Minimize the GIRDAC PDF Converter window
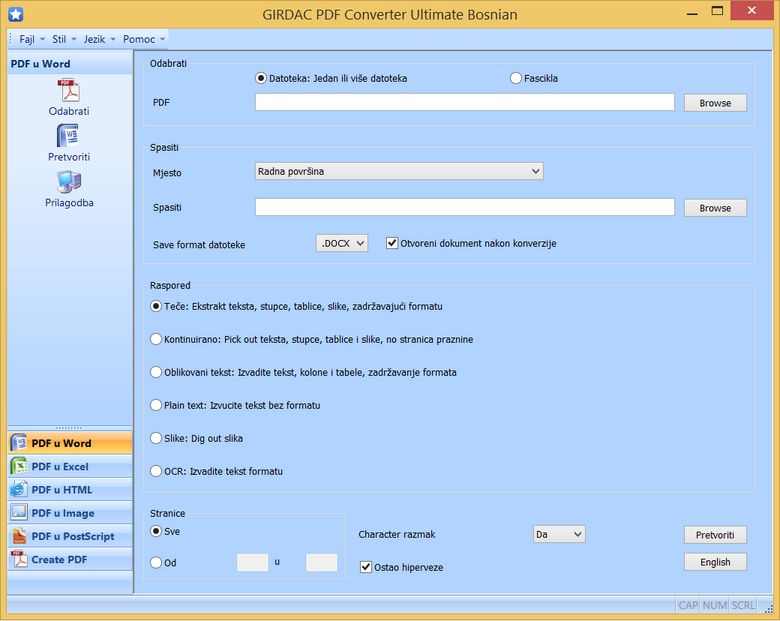Screen dimensions: 780x621 click(x=692, y=12)
